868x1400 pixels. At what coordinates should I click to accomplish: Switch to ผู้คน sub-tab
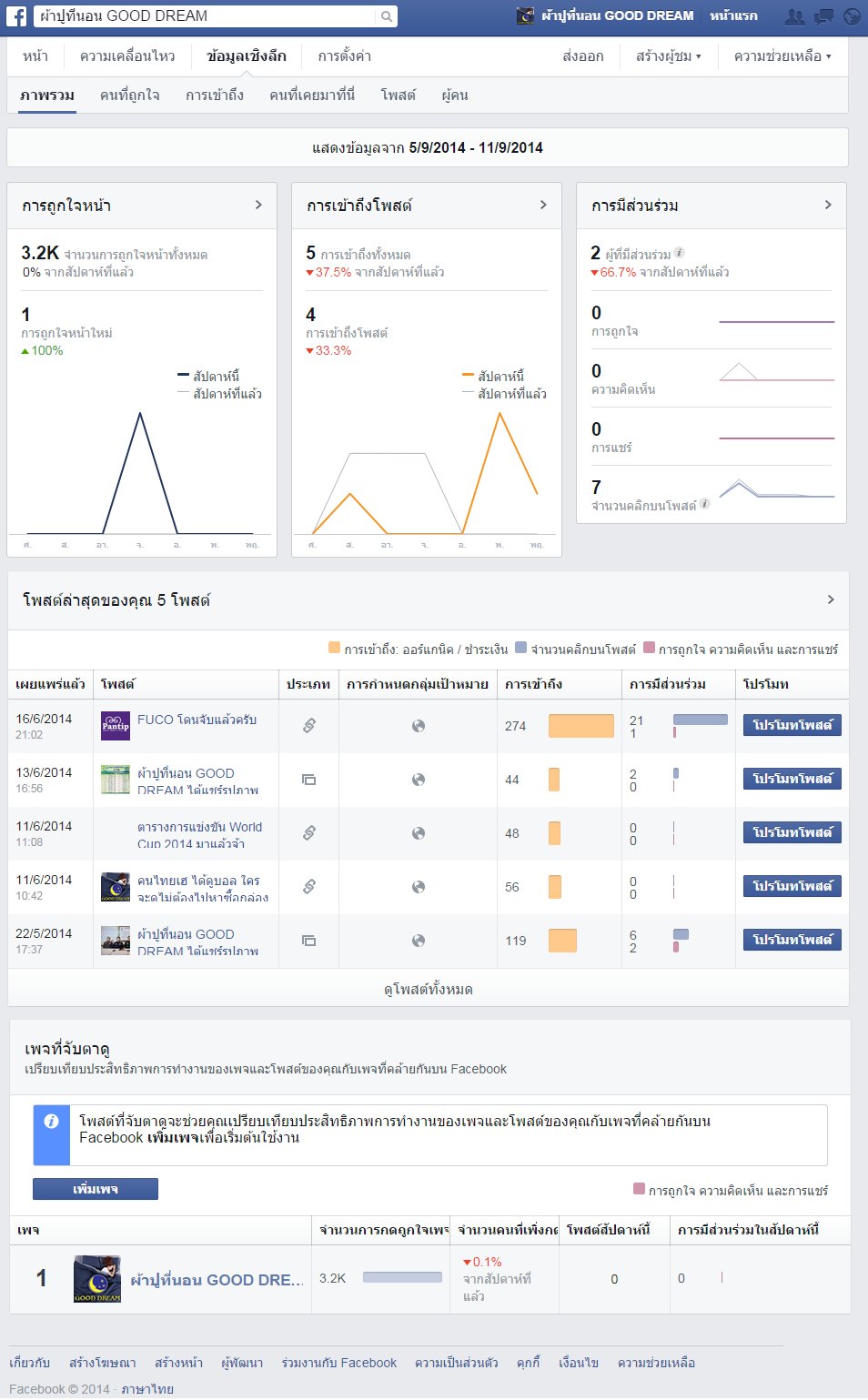tap(455, 96)
